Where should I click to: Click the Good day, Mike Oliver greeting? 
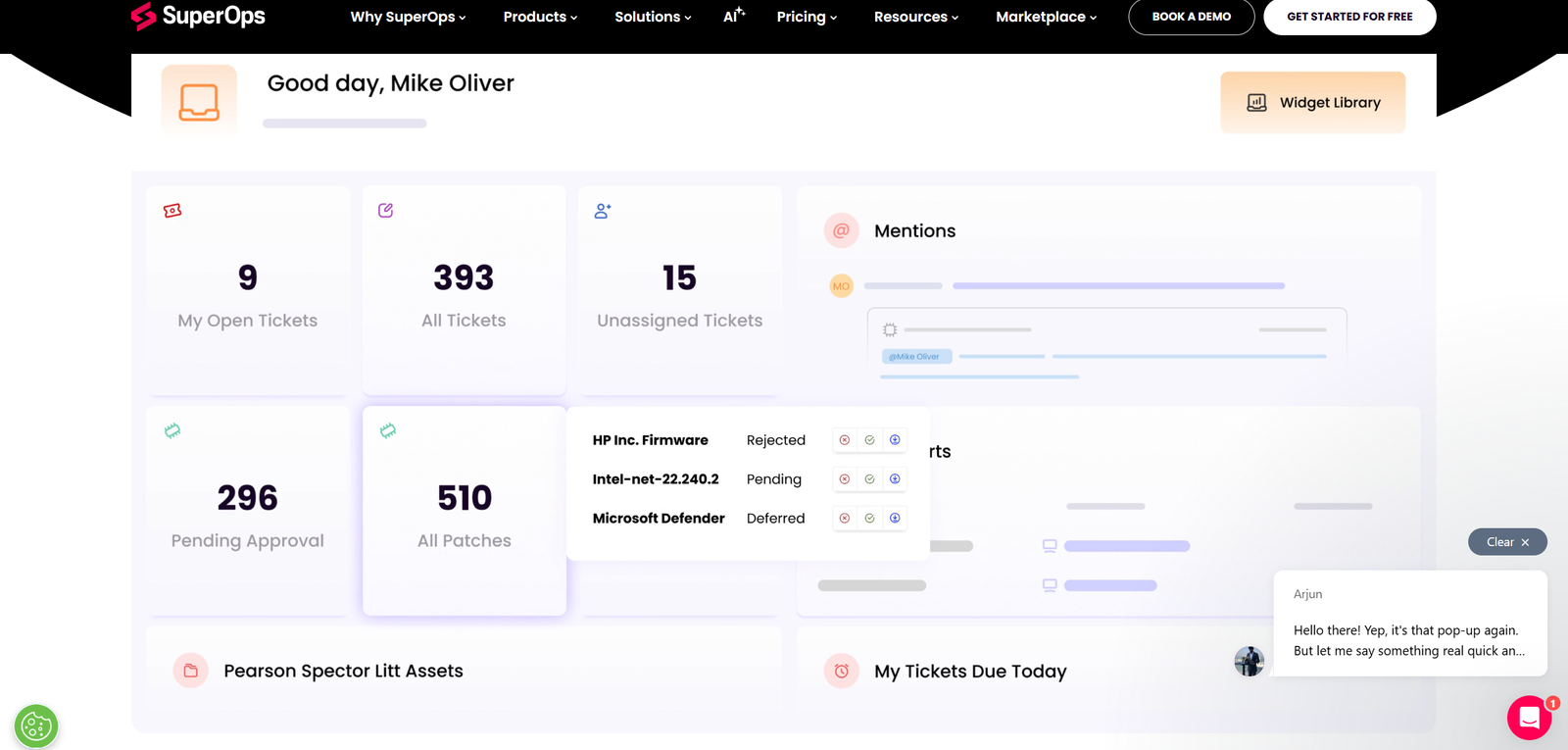tap(390, 83)
